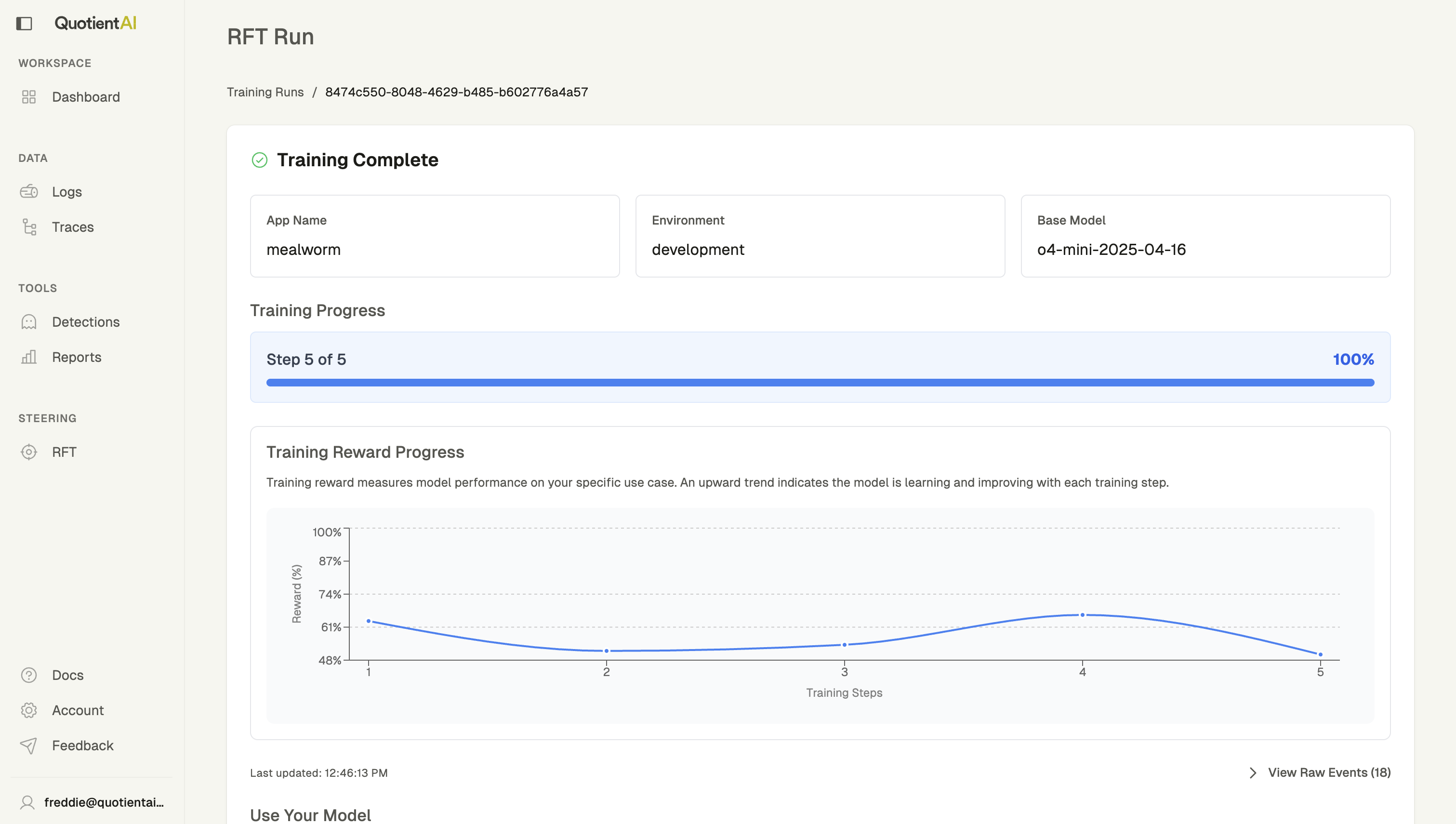Go back to Training Runs breadcrumb
The image size is (1456, 824).
(x=265, y=92)
